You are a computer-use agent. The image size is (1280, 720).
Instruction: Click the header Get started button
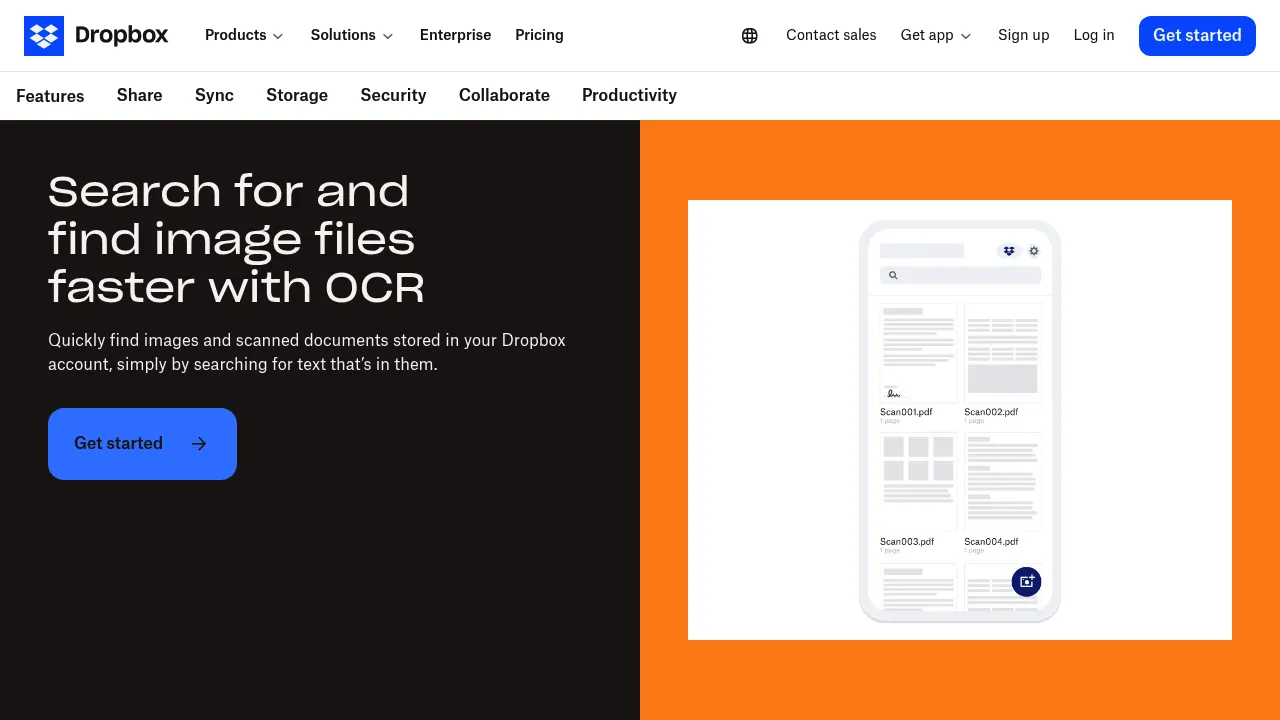[1197, 36]
